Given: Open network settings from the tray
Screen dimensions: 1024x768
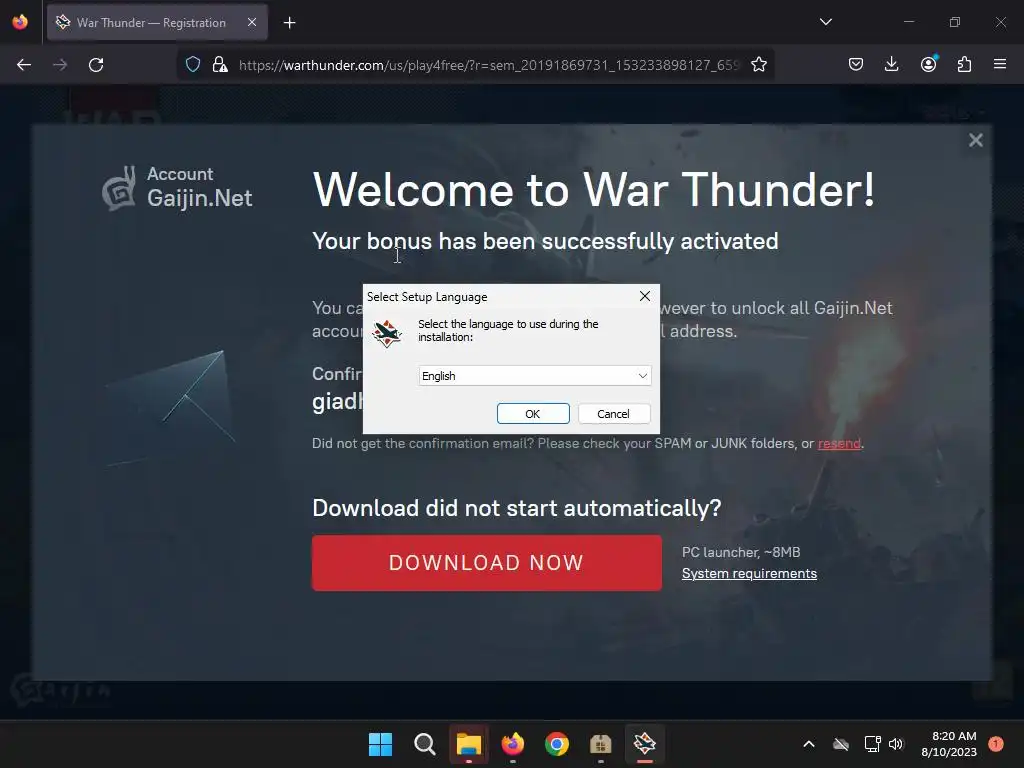Looking at the screenshot, I should coord(872,744).
